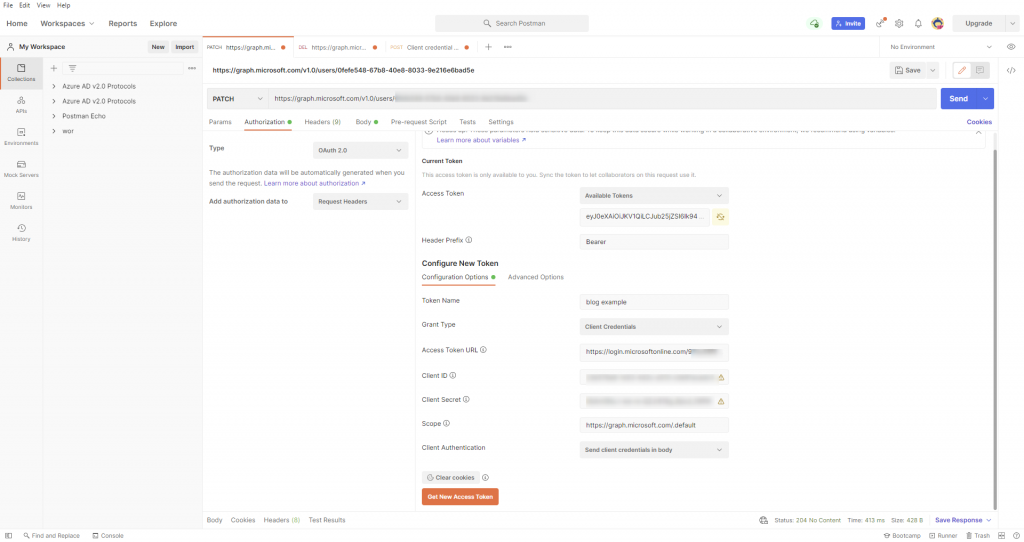Click the Invite button
The image size is (1024, 542).
pyautogui.click(x=848, y=24)
